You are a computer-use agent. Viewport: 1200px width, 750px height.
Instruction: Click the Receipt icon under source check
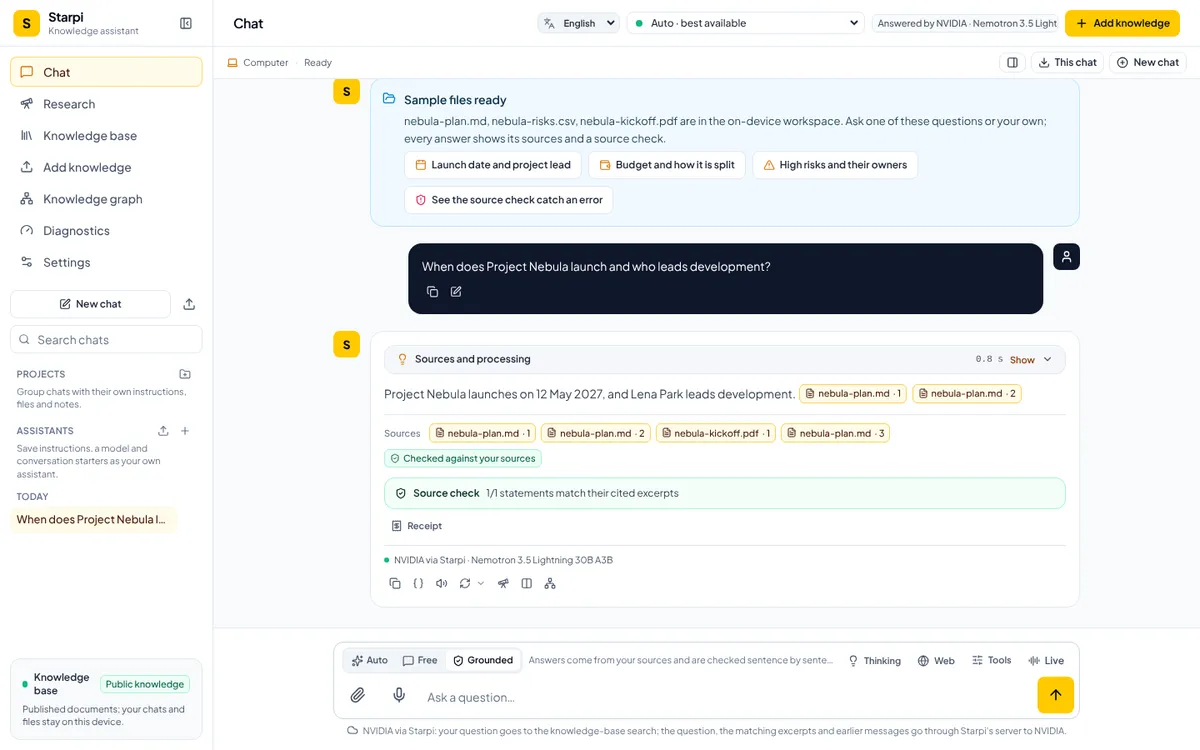tap(396, 526)
